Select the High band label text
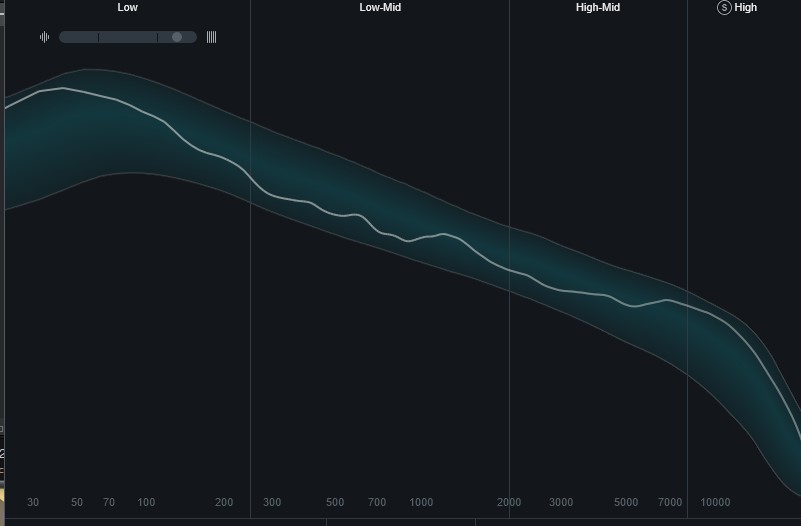Screen dimensions: 801x526 746,8
